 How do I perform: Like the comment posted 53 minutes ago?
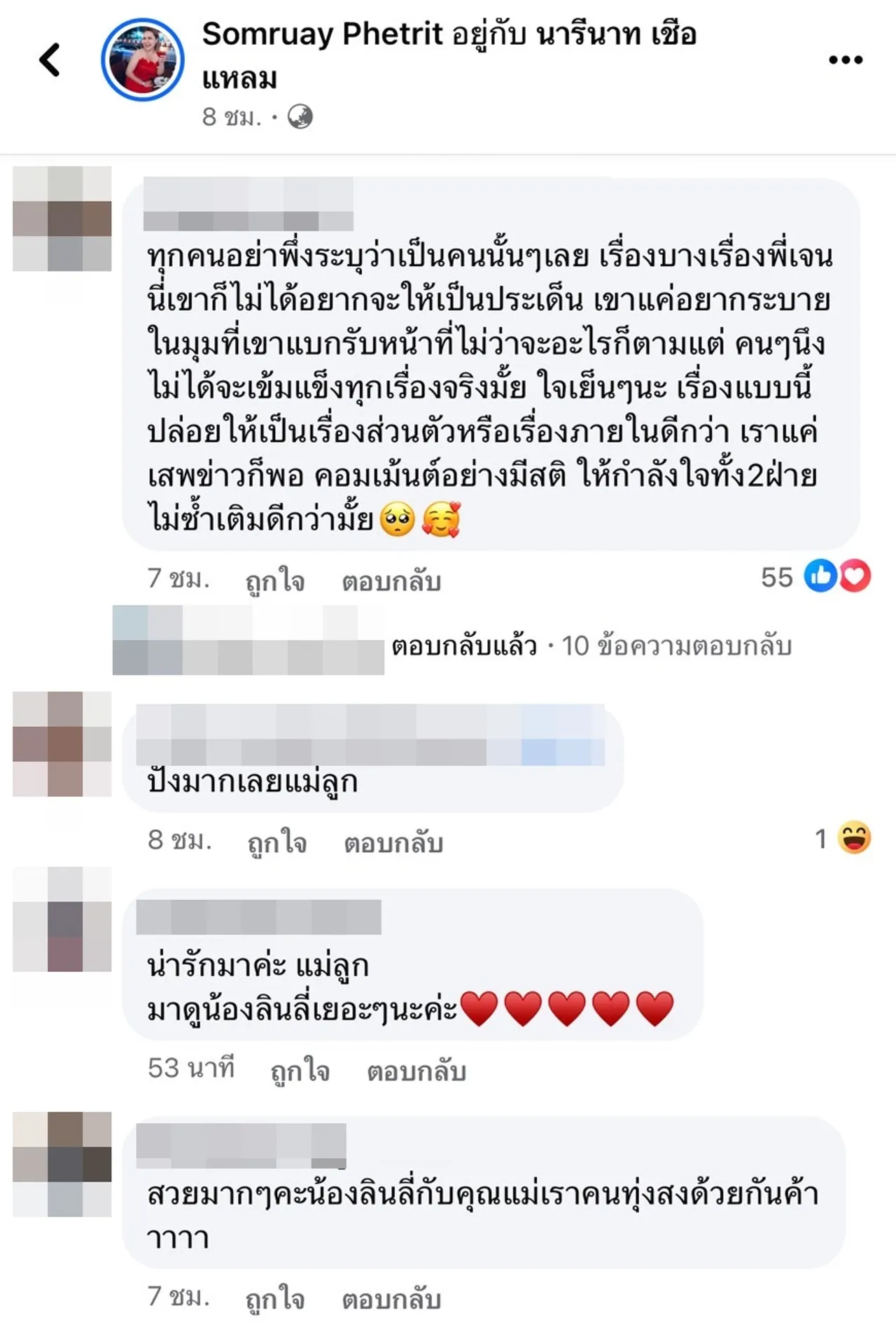pyautogui.click(x=300, y=1070)
